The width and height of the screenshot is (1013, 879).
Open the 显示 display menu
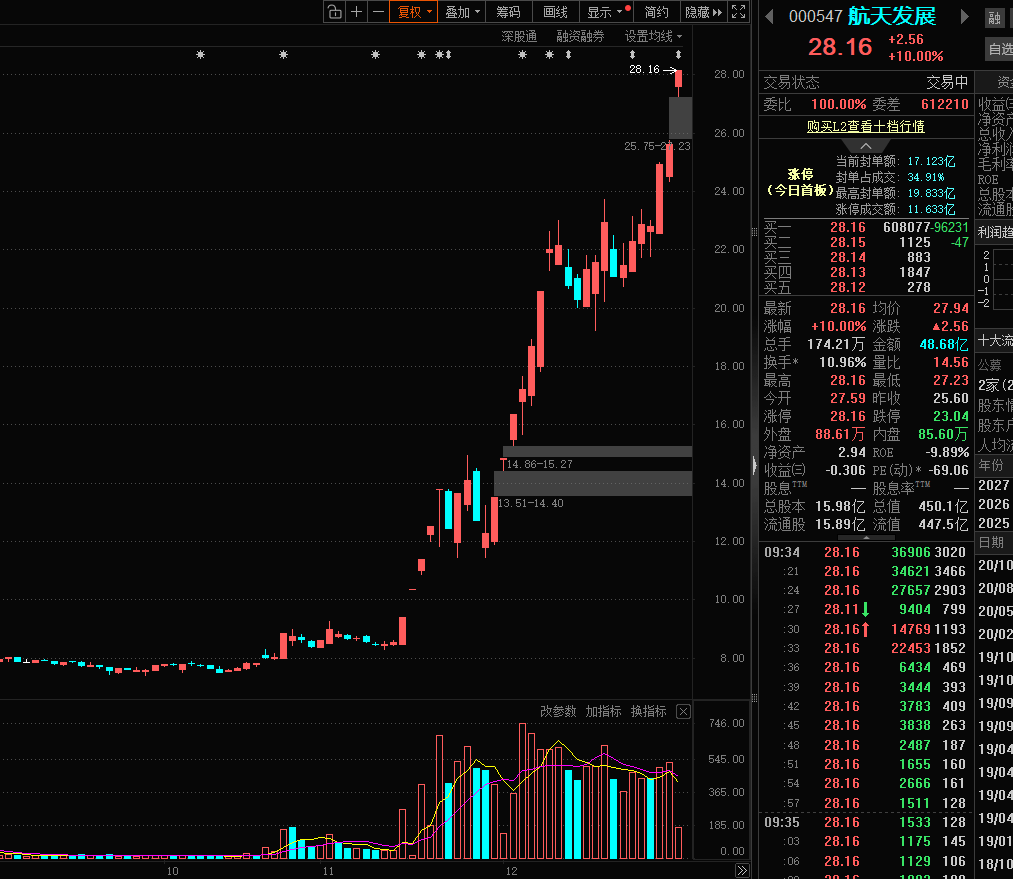[607, 12]
